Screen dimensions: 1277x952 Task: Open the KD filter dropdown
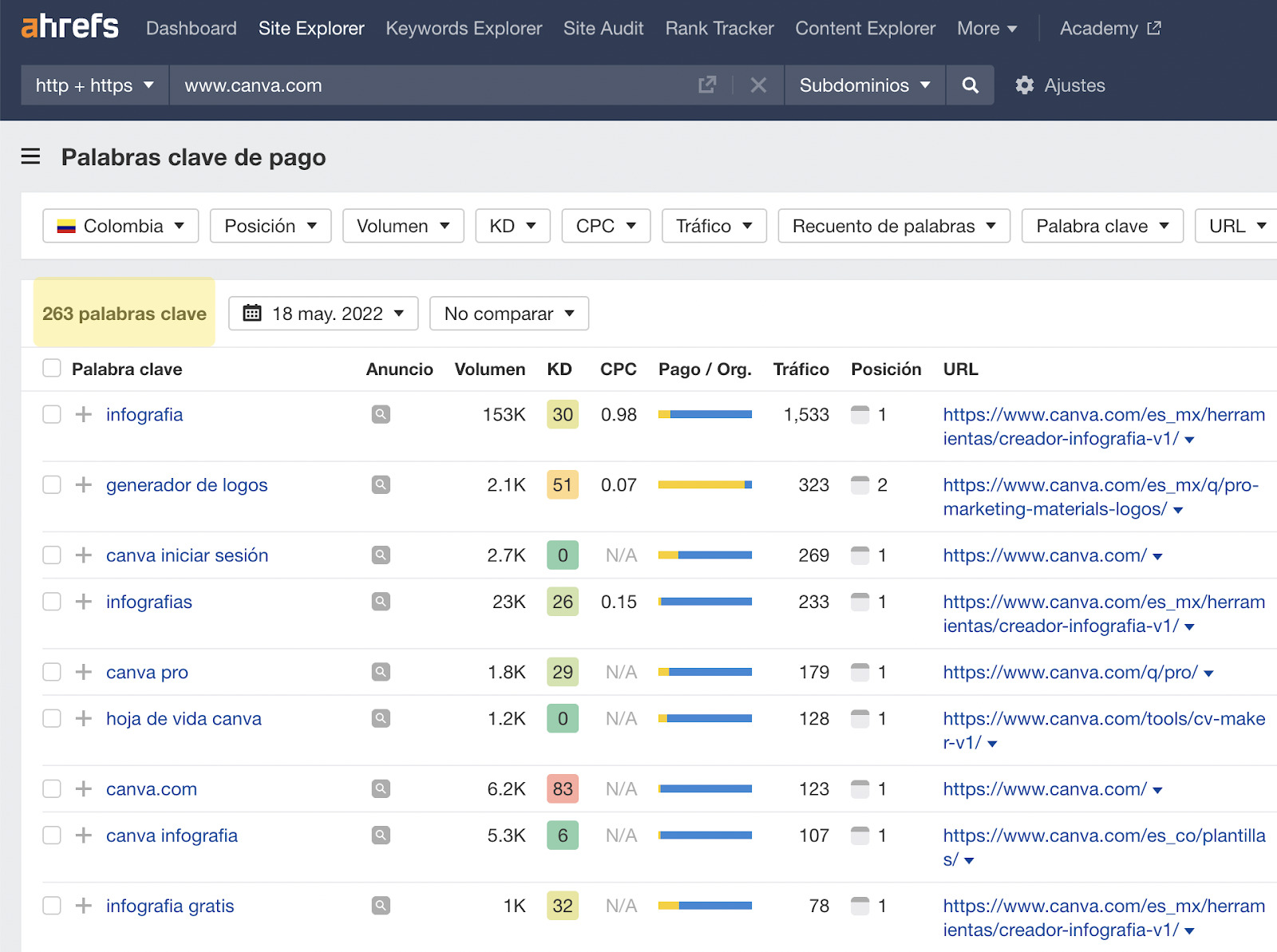(513, 226)
